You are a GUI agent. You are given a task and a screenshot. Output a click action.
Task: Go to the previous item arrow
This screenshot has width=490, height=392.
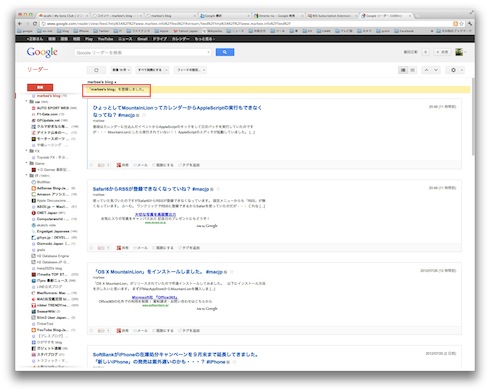(x=426, y=70)
